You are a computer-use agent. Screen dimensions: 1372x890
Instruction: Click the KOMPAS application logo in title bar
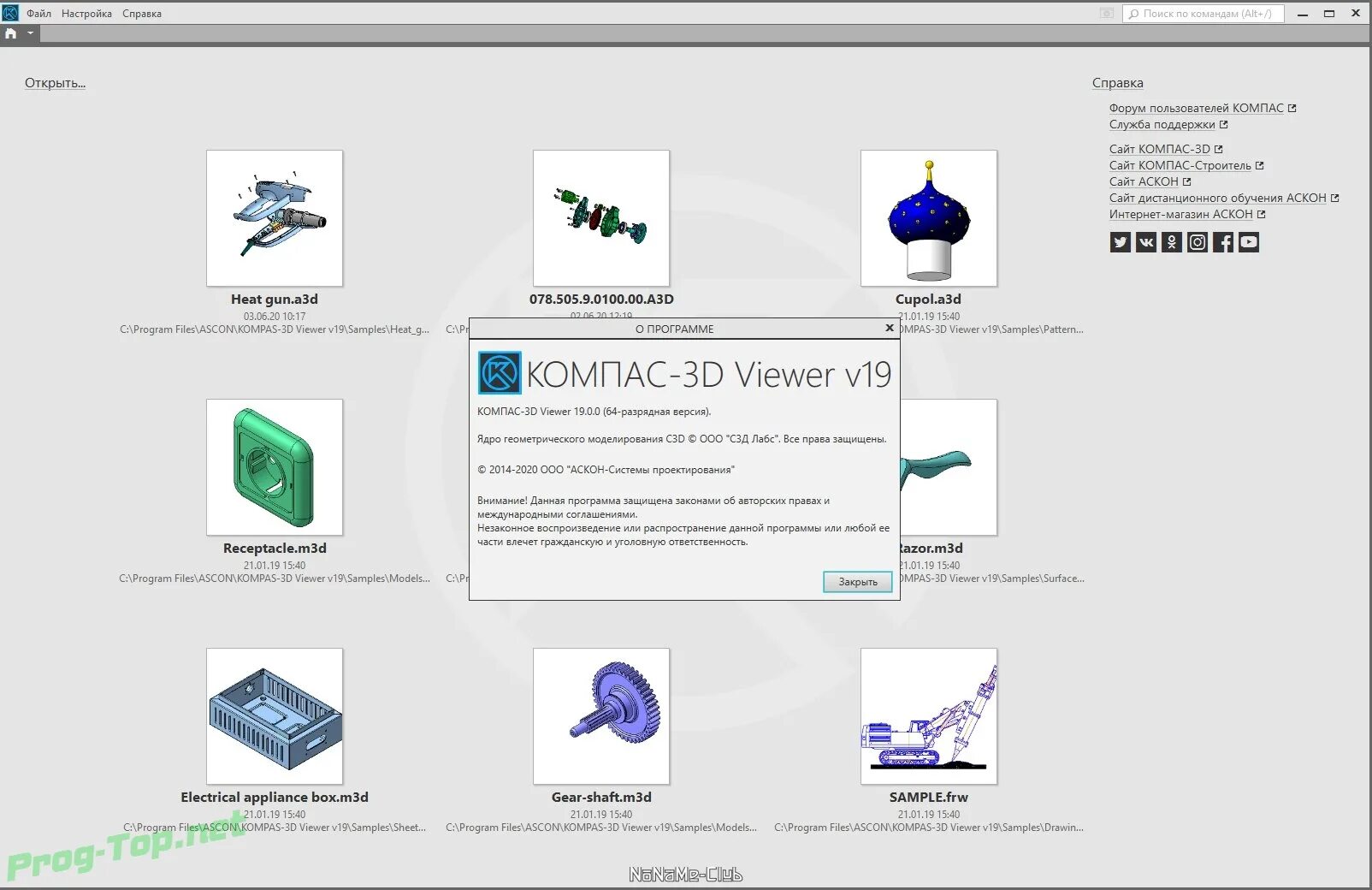coord(10,13)
